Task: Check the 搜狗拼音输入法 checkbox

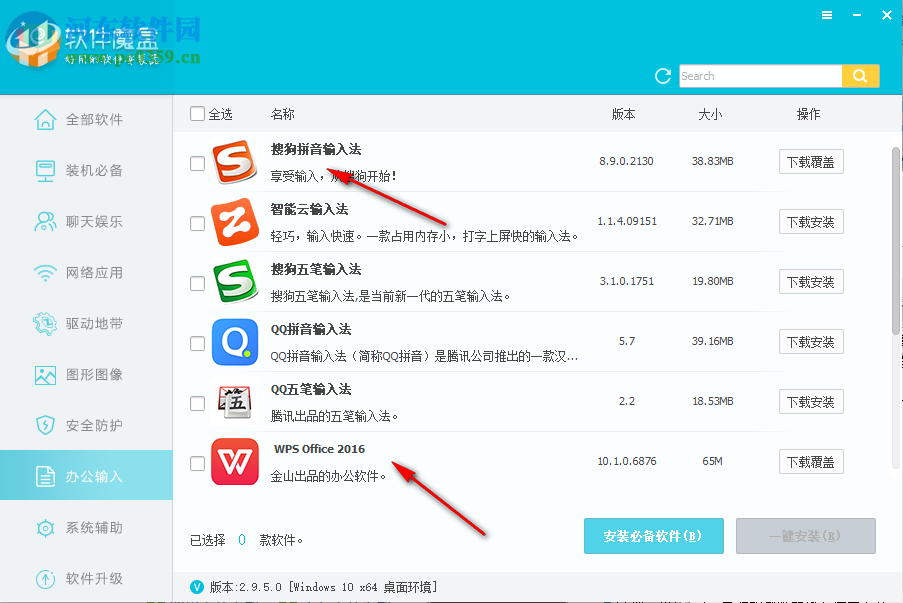Action: [x=197, y=162]
